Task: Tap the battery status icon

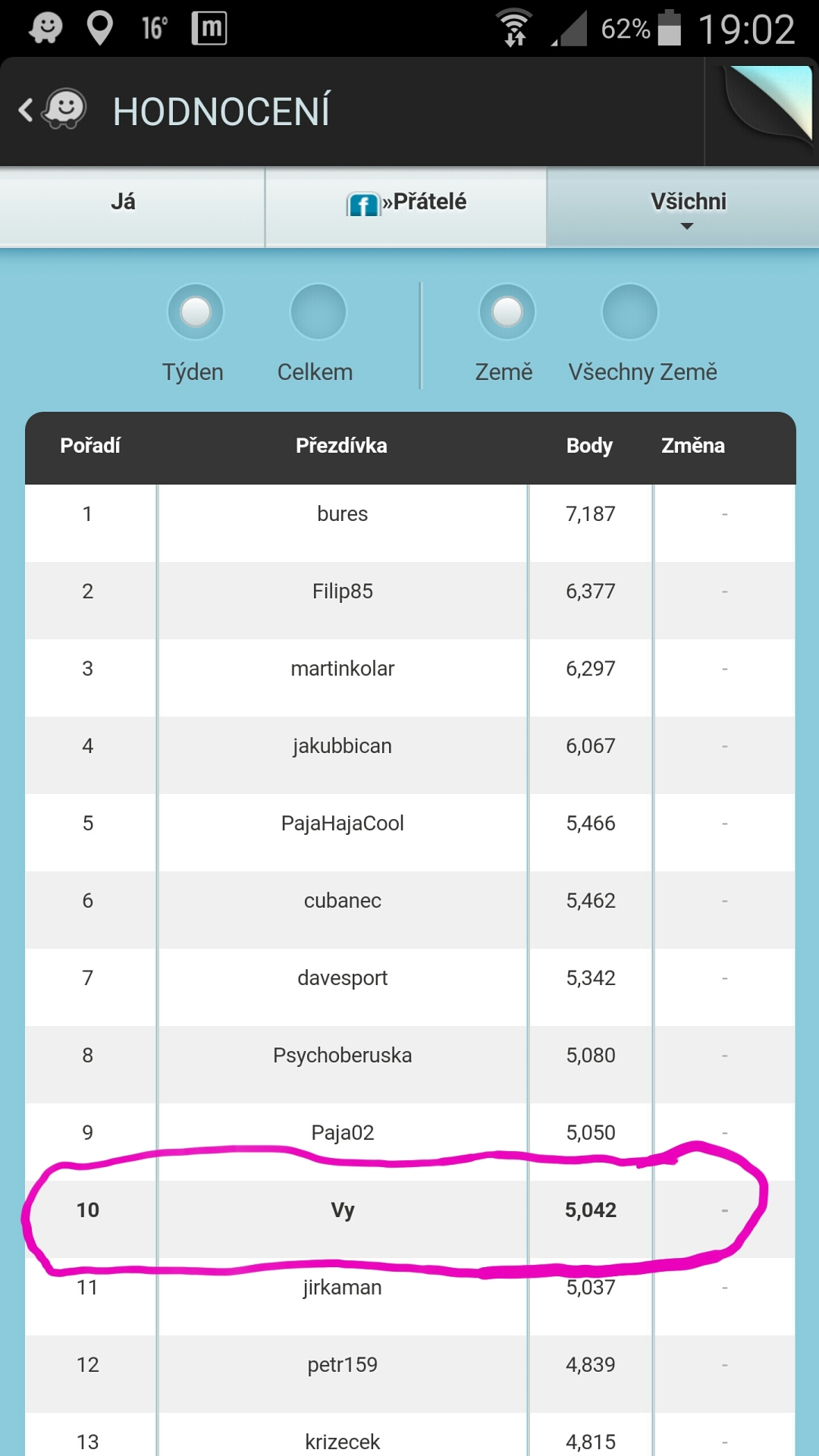Action: (669, 29)
